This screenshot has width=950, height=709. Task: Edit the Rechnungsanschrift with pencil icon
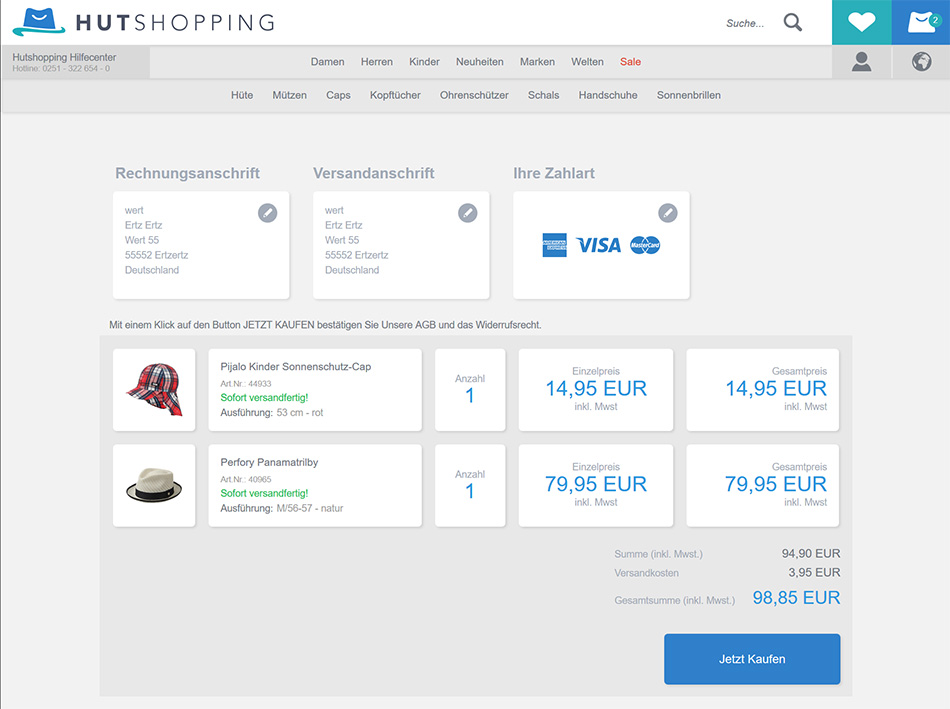click(267, 213)
